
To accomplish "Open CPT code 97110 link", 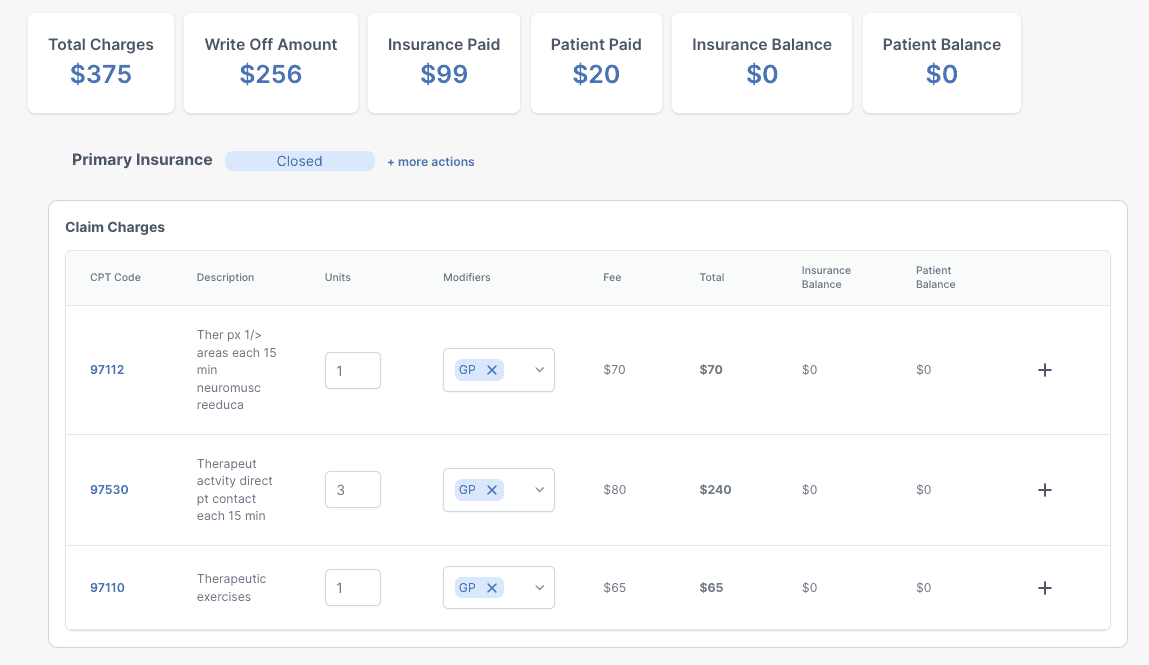I will [x=107, y=588].
